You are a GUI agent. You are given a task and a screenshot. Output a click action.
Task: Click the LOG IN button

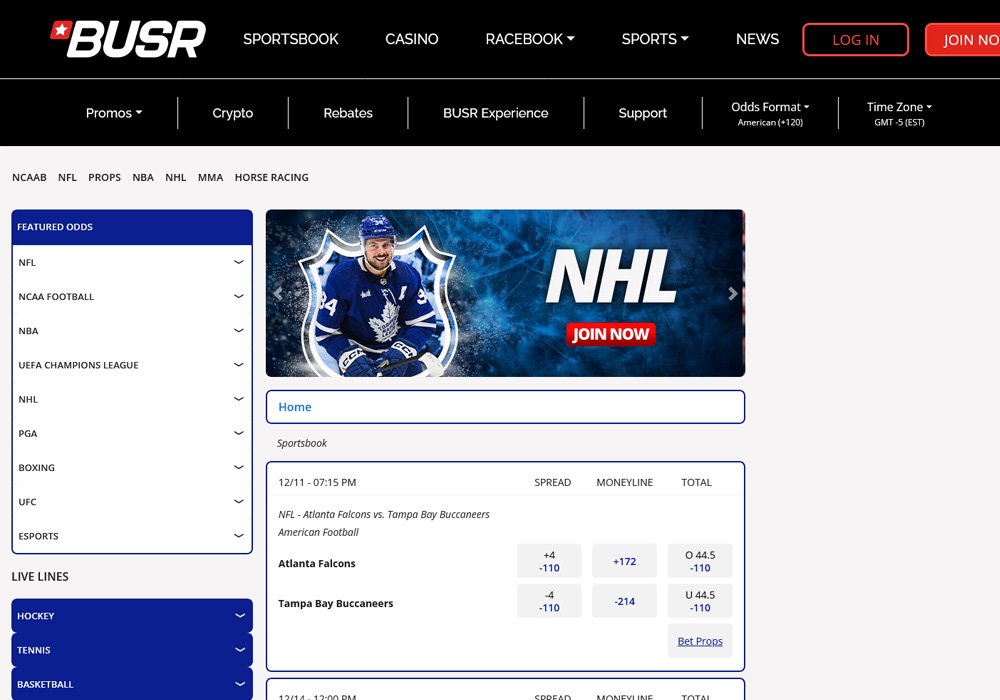(x=855, y=39)
